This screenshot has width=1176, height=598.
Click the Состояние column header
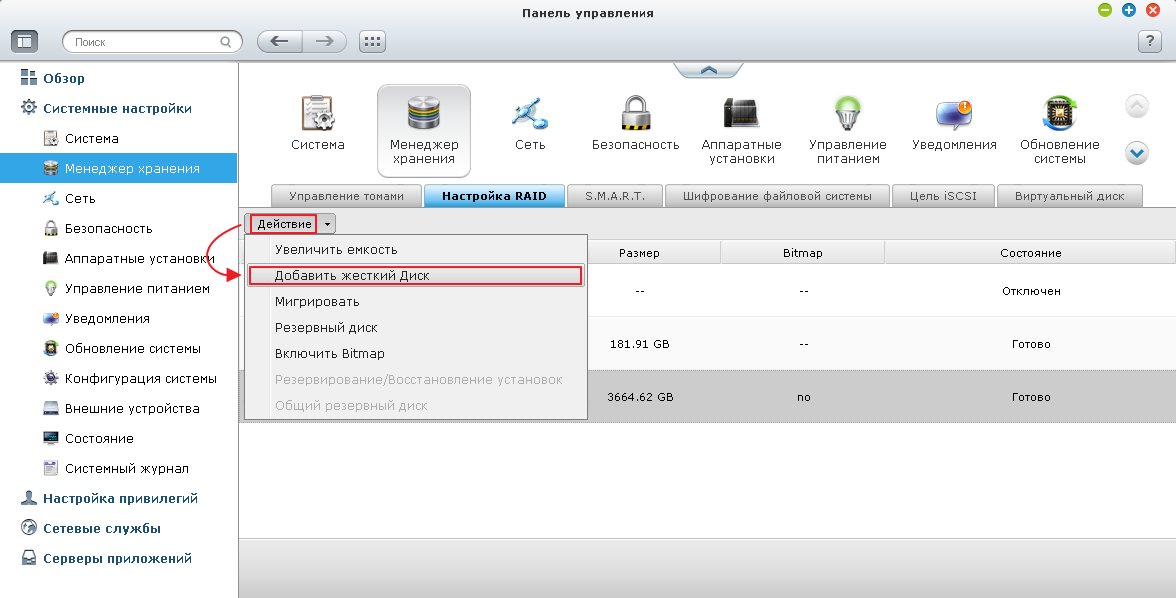coord(1030,253)
